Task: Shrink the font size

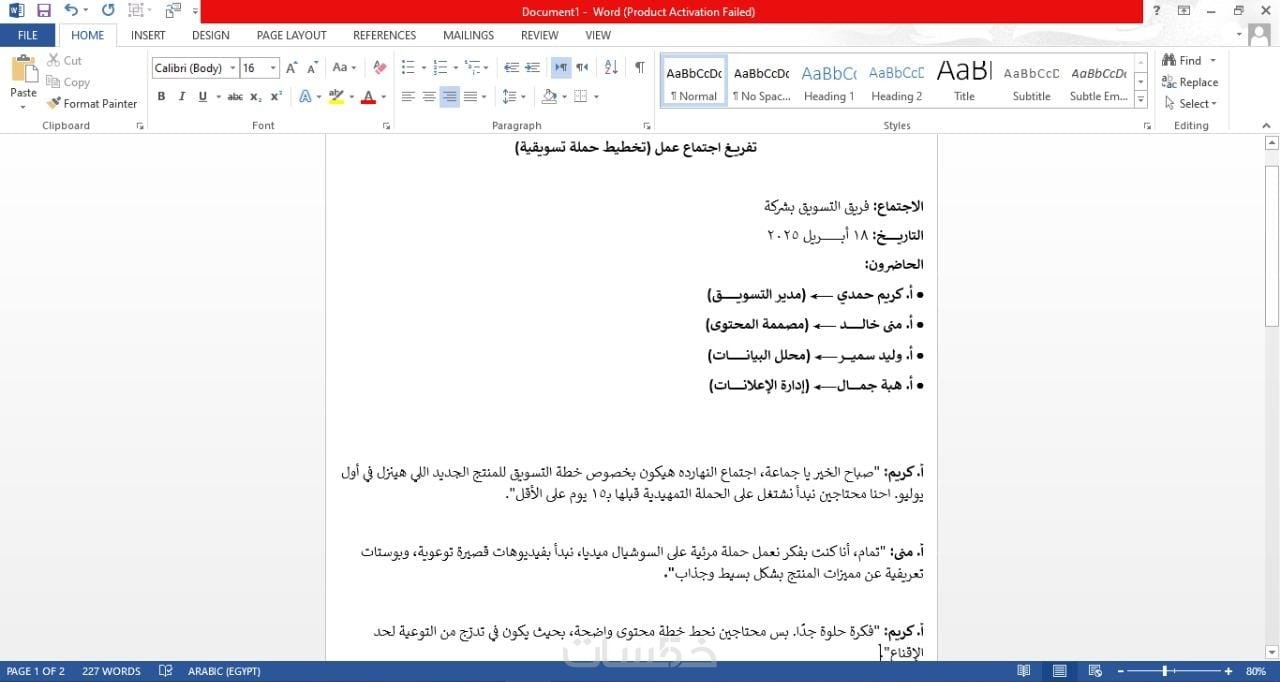Action: [312, 68]
